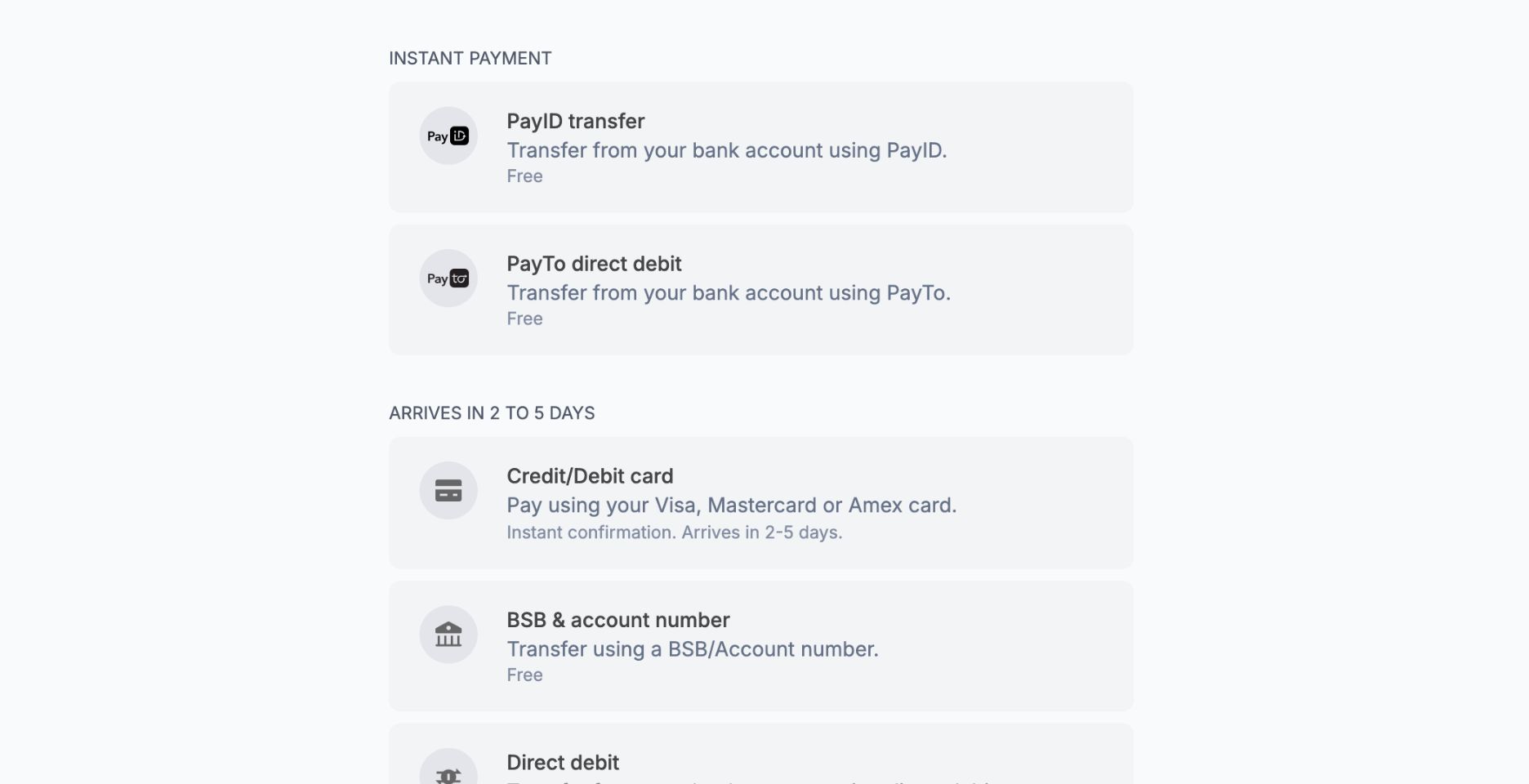Click 'Transfer from your bank account using PayTo.'
The width and height of the screenshot is (1529, 784).
(729, 293)
